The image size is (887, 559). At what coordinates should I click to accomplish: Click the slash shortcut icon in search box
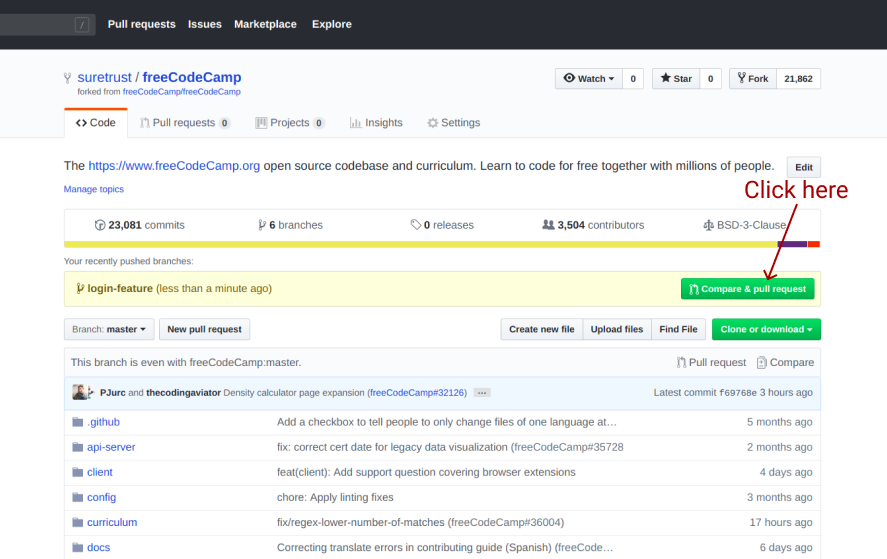click(x=82, y=24)
